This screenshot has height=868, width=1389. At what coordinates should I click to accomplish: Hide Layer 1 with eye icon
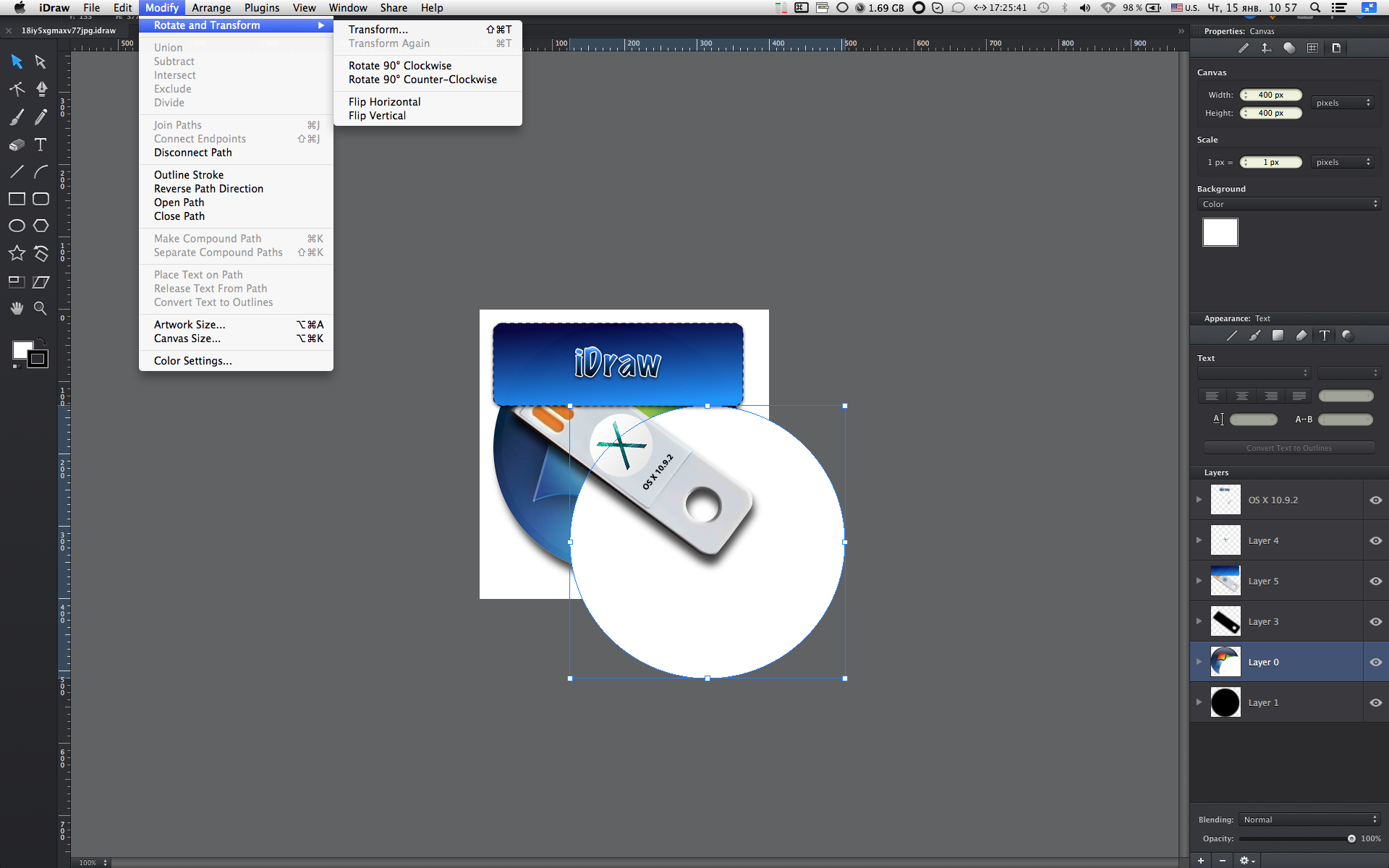[1375, 702]
